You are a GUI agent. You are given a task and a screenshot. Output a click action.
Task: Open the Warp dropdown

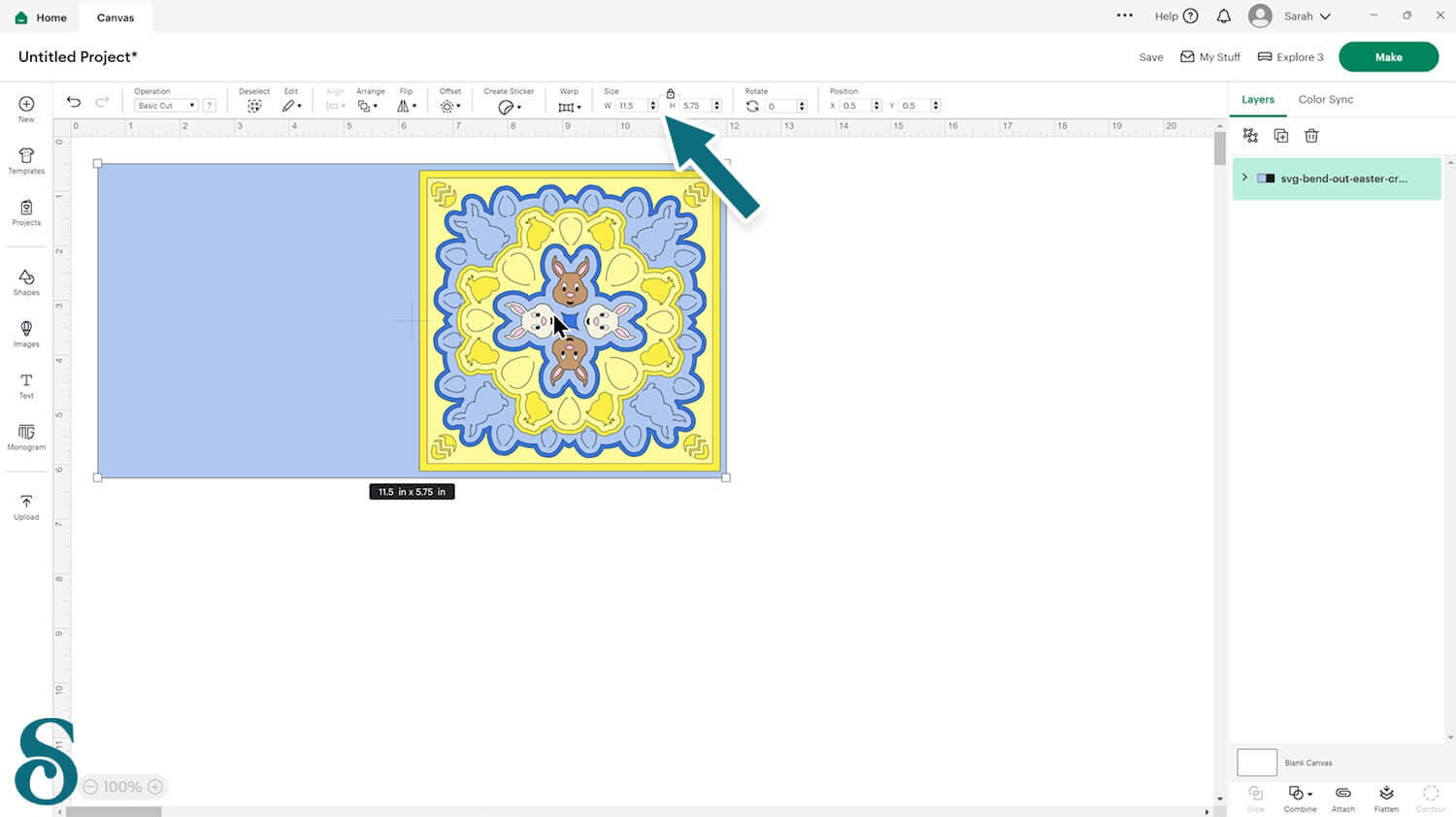click(x=570, y=107)
